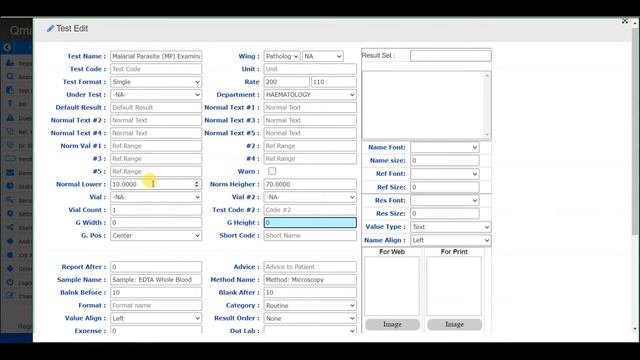Click the Test Name input field
The image size is (640, 360).
point(156,56)
